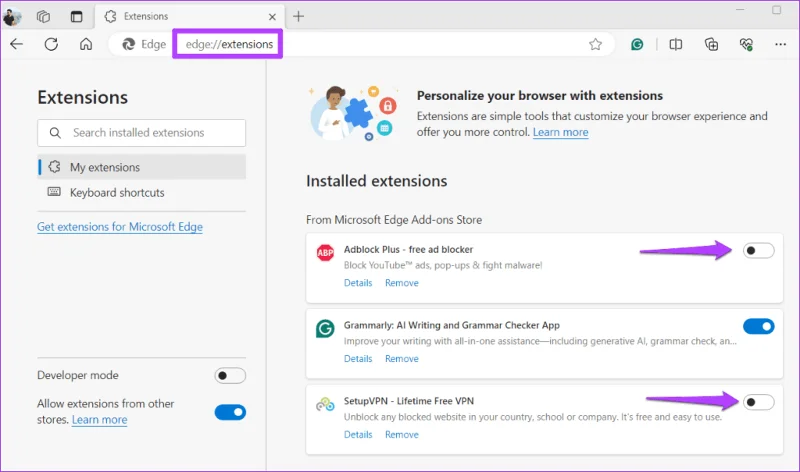Click the Installed extensions heading
This screenshot has height=472, width=800.
click(x=377, y=181)
